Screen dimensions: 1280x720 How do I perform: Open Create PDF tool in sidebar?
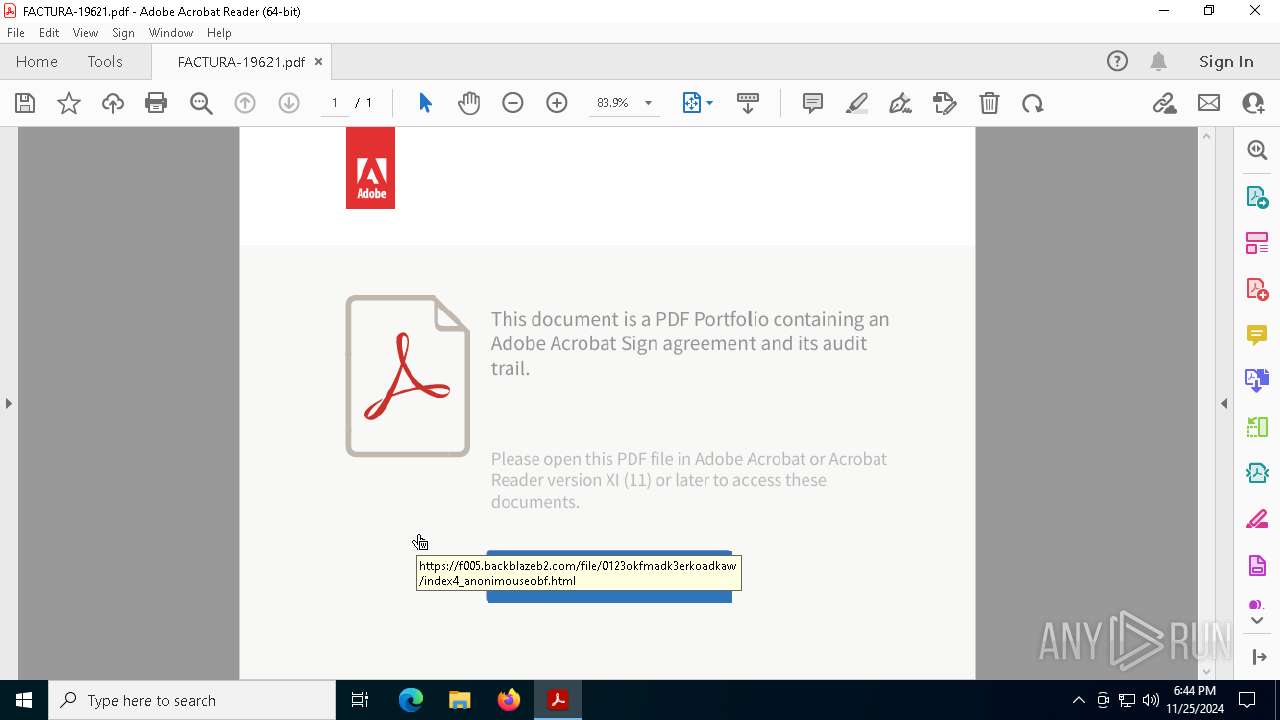pyautogui.click(x=1257, y=289)
